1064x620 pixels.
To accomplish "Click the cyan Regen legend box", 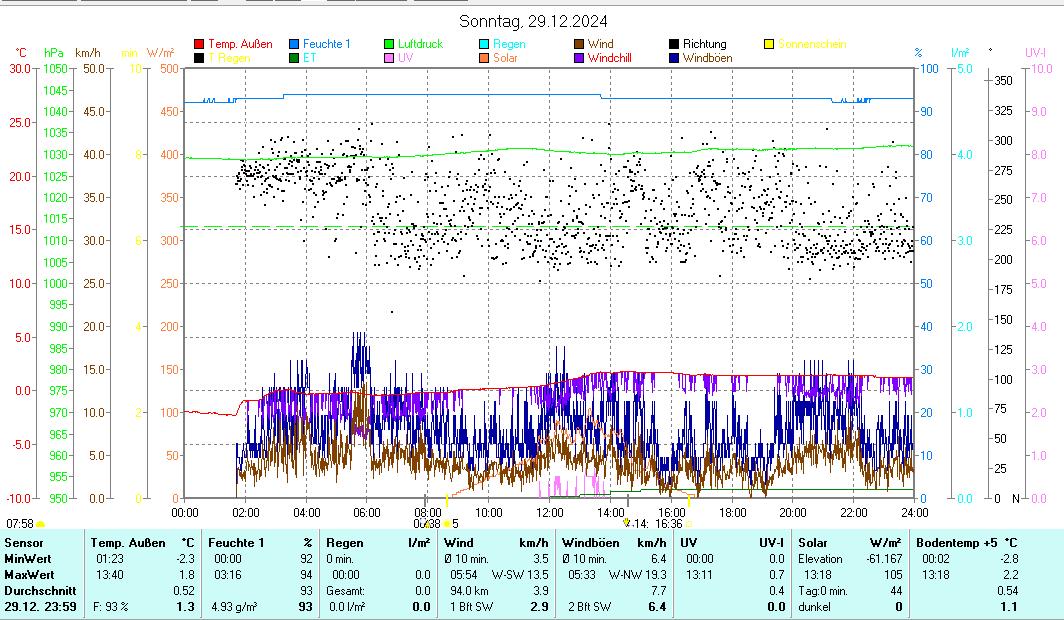I will [485, 44].
